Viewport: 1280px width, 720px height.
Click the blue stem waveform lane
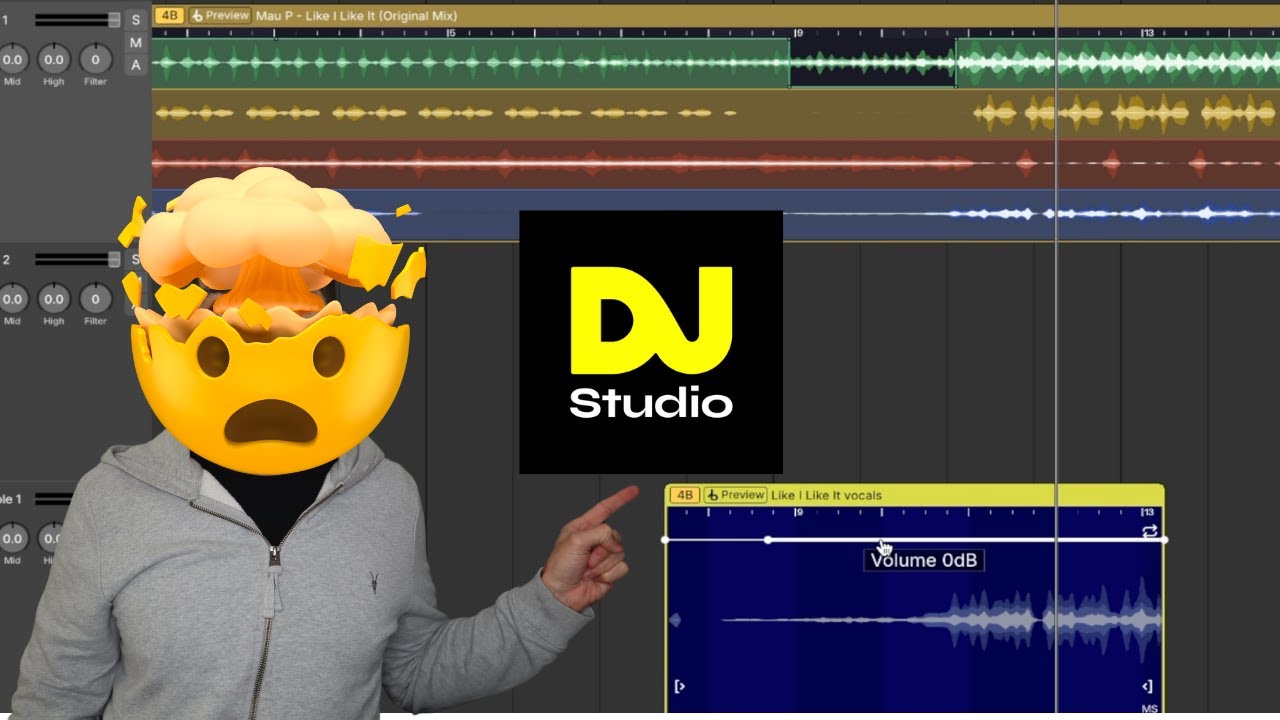point(716,214)
